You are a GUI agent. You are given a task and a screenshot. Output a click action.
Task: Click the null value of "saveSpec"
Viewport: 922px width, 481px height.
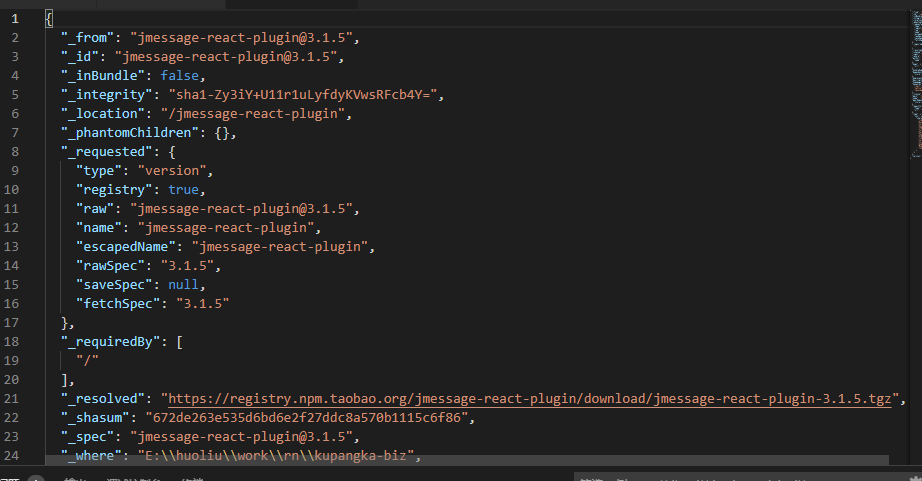[x=183, y=285]
